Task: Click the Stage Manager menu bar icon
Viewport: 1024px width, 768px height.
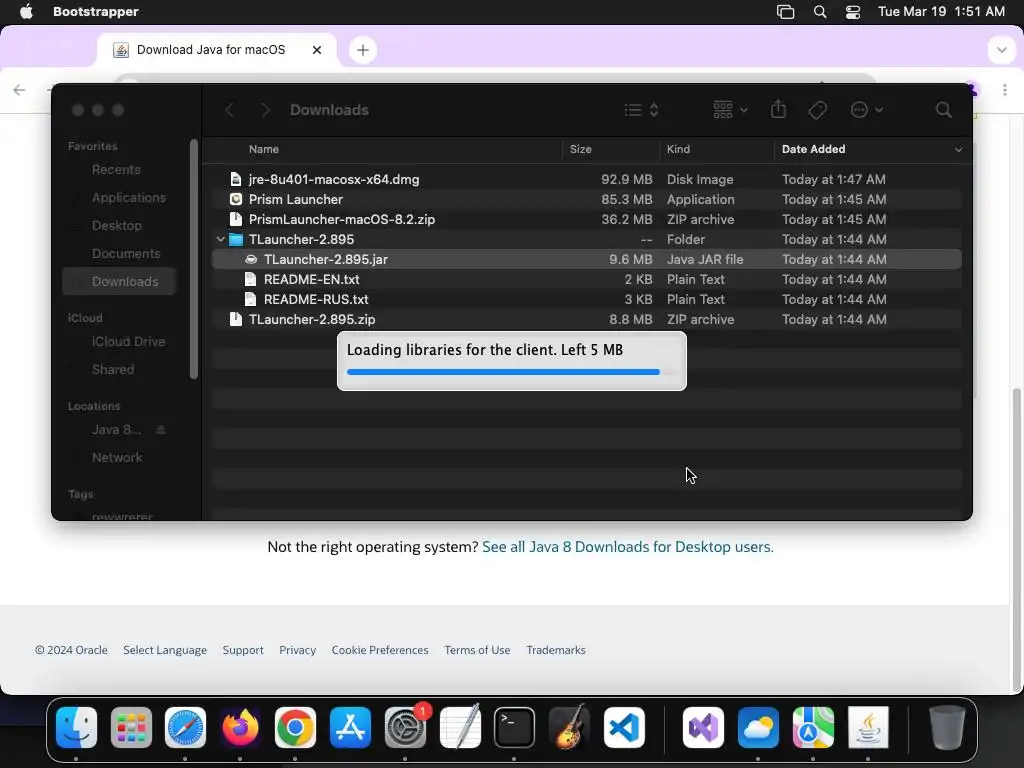Action: point(785,12)
